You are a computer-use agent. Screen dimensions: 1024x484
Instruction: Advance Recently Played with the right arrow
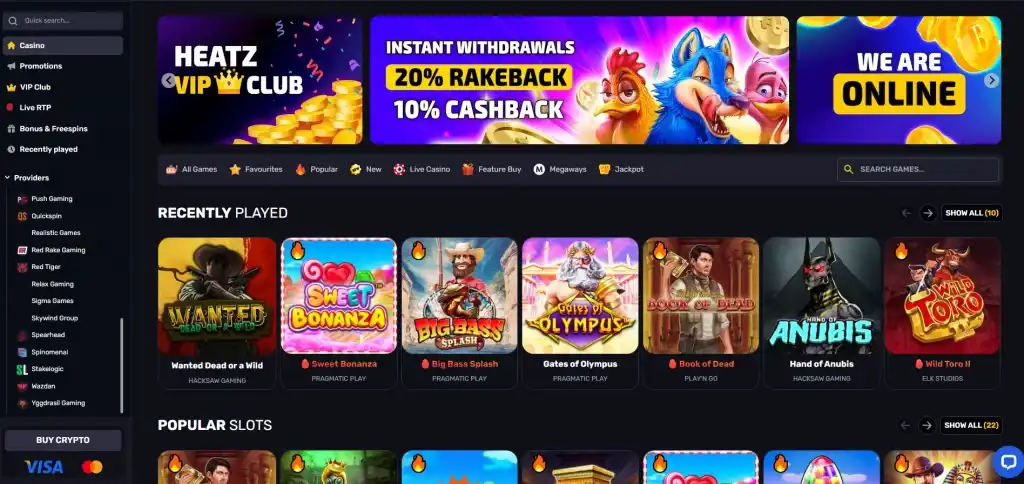927,213
